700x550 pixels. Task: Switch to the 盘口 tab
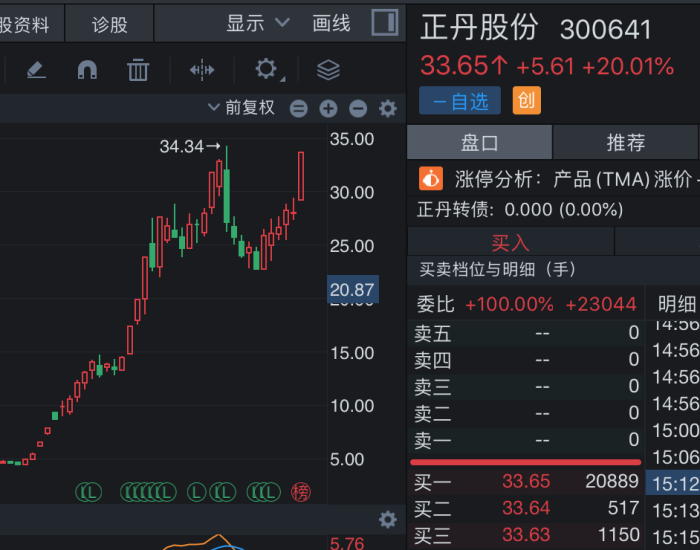479,143
